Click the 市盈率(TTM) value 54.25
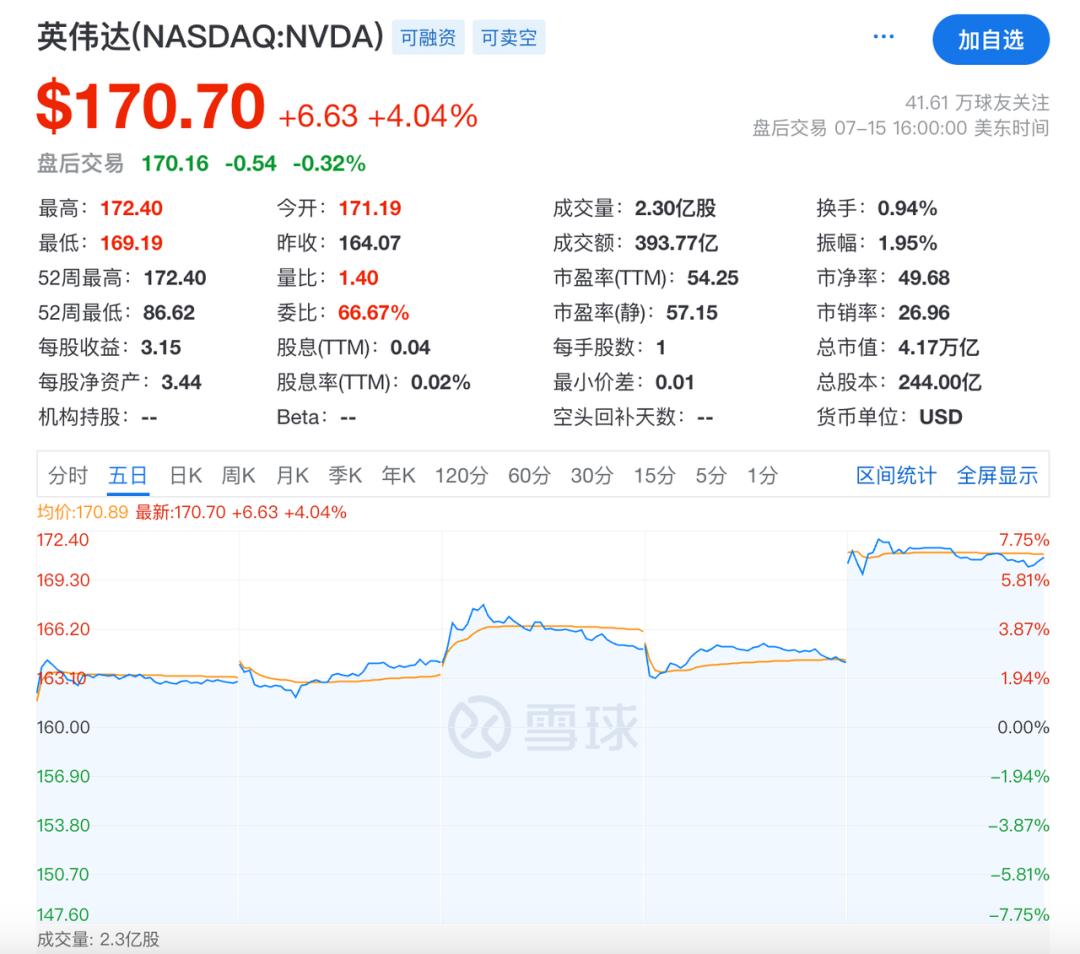 713,278
